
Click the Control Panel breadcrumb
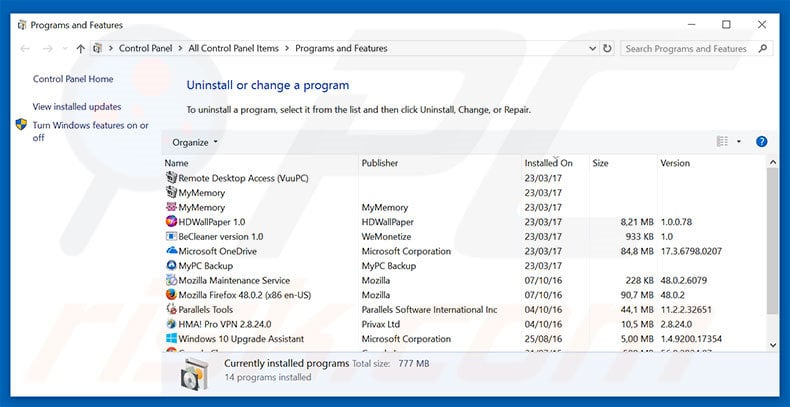(145, 49)
